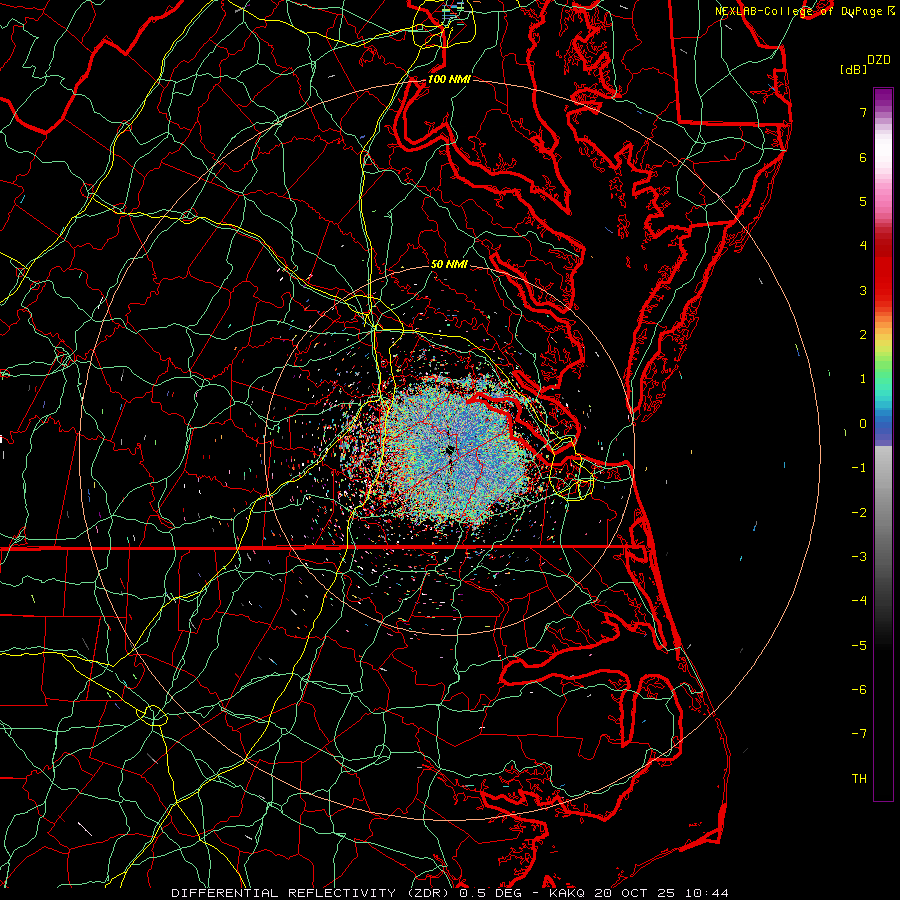This screenshot has width=900, height=900.
Task: Click the radar site at echo center
Action: [450, 450]
